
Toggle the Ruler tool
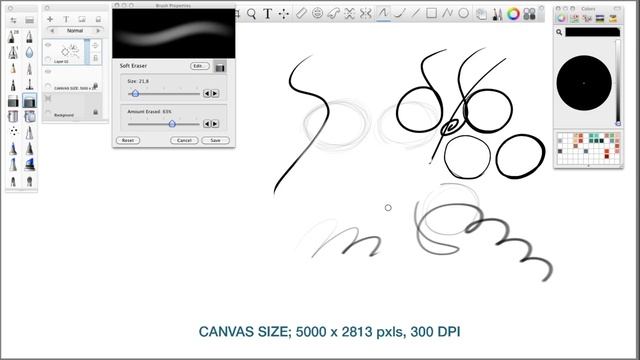coord(301,13)
